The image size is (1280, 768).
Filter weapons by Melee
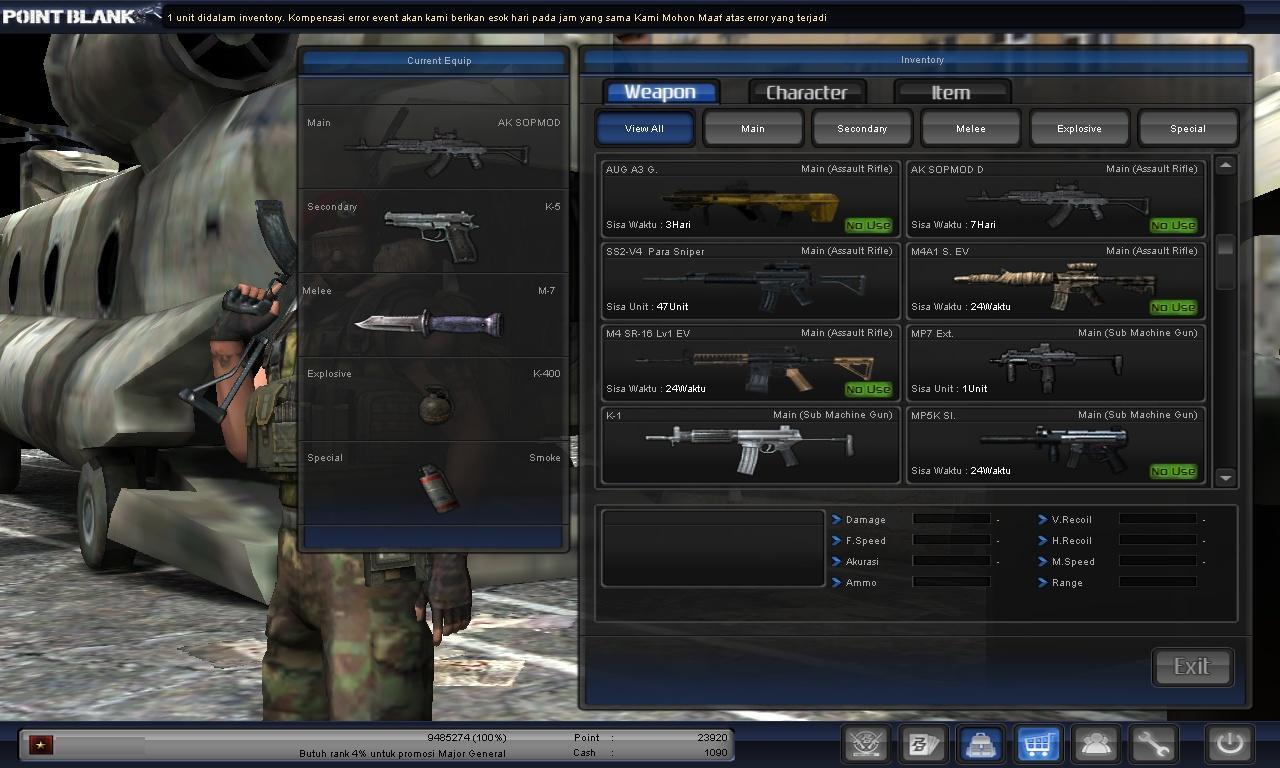(971, 128)
